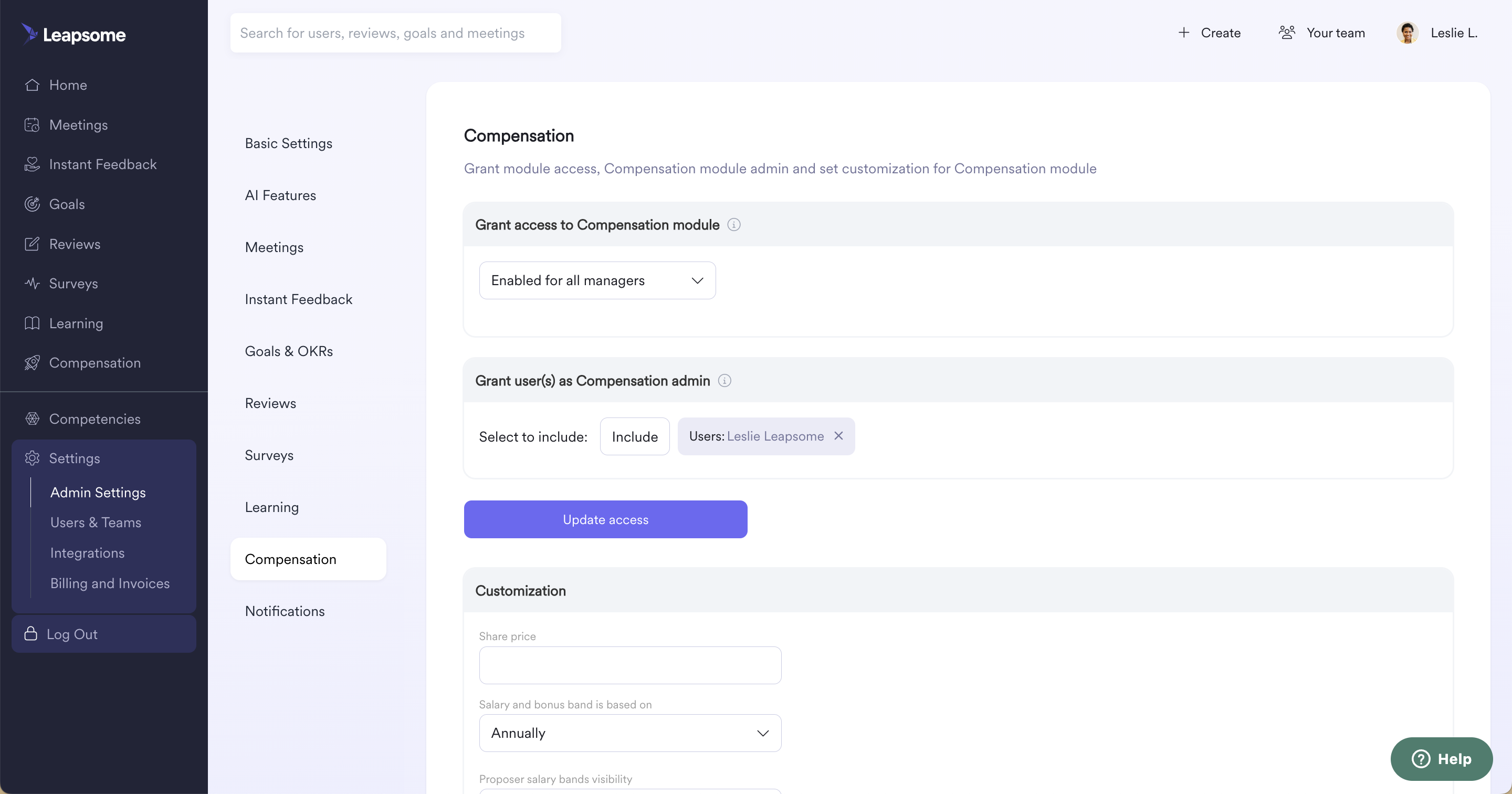Open Your team page
Viewport: 1512px width, 794px height.
(1335, 33)
